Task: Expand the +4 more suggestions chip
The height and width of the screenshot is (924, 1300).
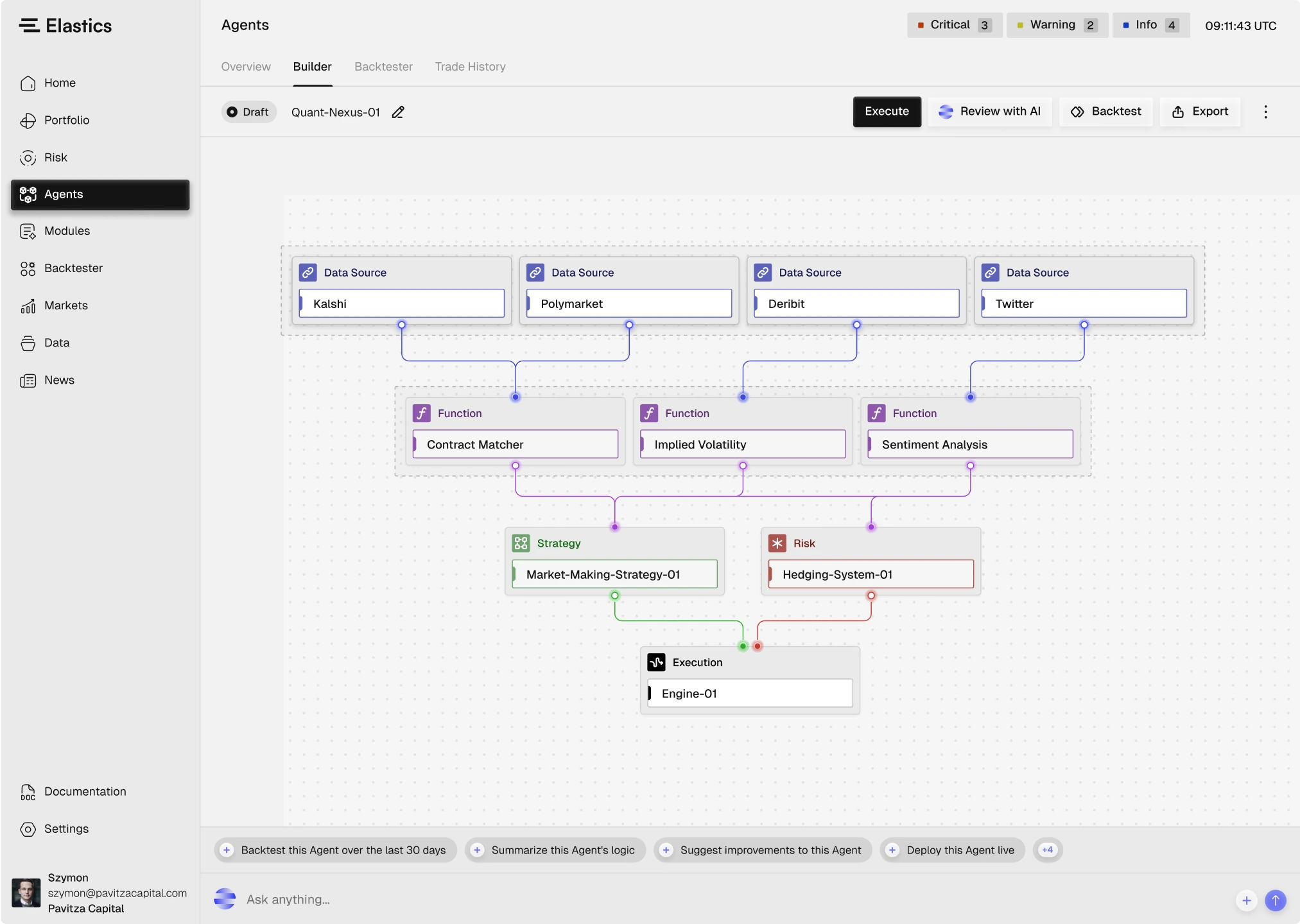Action: pyautogui.click(x=1048, y=850)
